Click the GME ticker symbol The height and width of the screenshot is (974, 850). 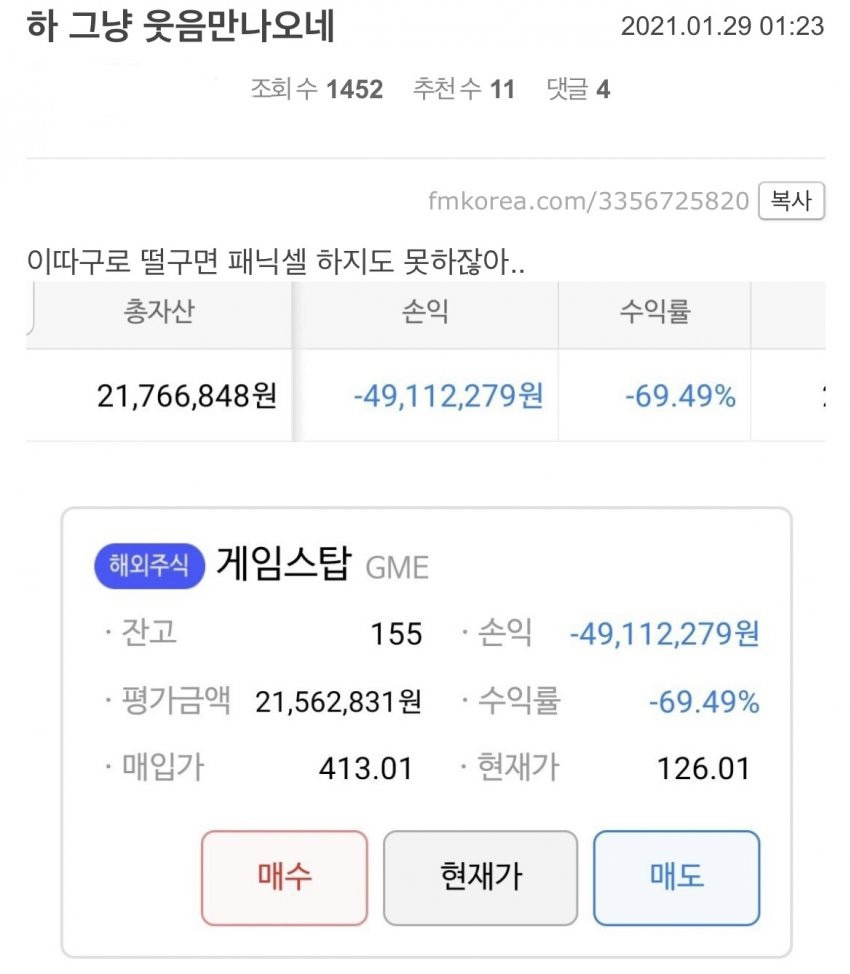(x=397, y=568)
